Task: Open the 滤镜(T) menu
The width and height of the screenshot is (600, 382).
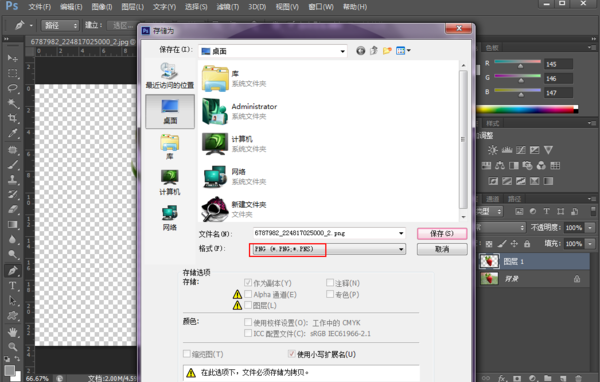Action: (228, 7)
